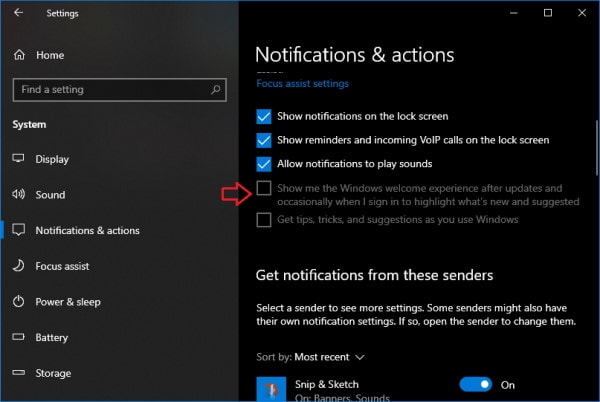This screenshot has height=402, width=600.
Task: Turn off Snip & Sketch notifications toggle
Action: (x=476, y=384)
